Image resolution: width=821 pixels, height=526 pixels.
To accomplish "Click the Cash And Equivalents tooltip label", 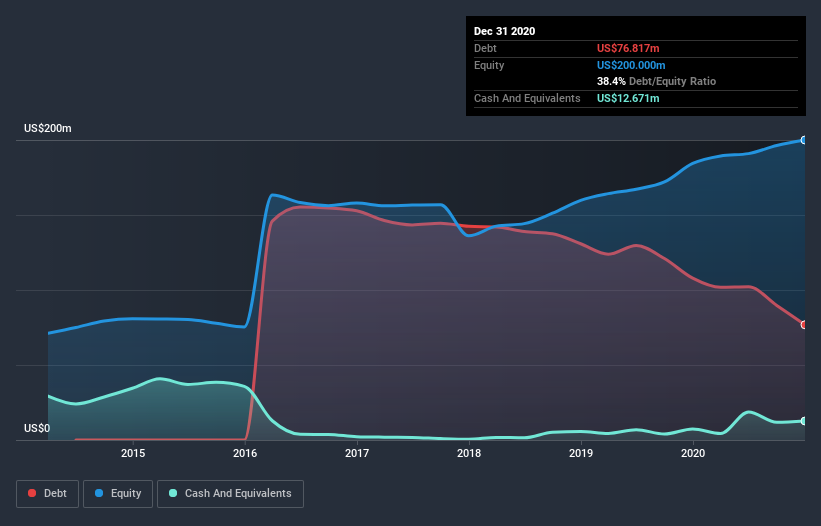I will point(527,98).
